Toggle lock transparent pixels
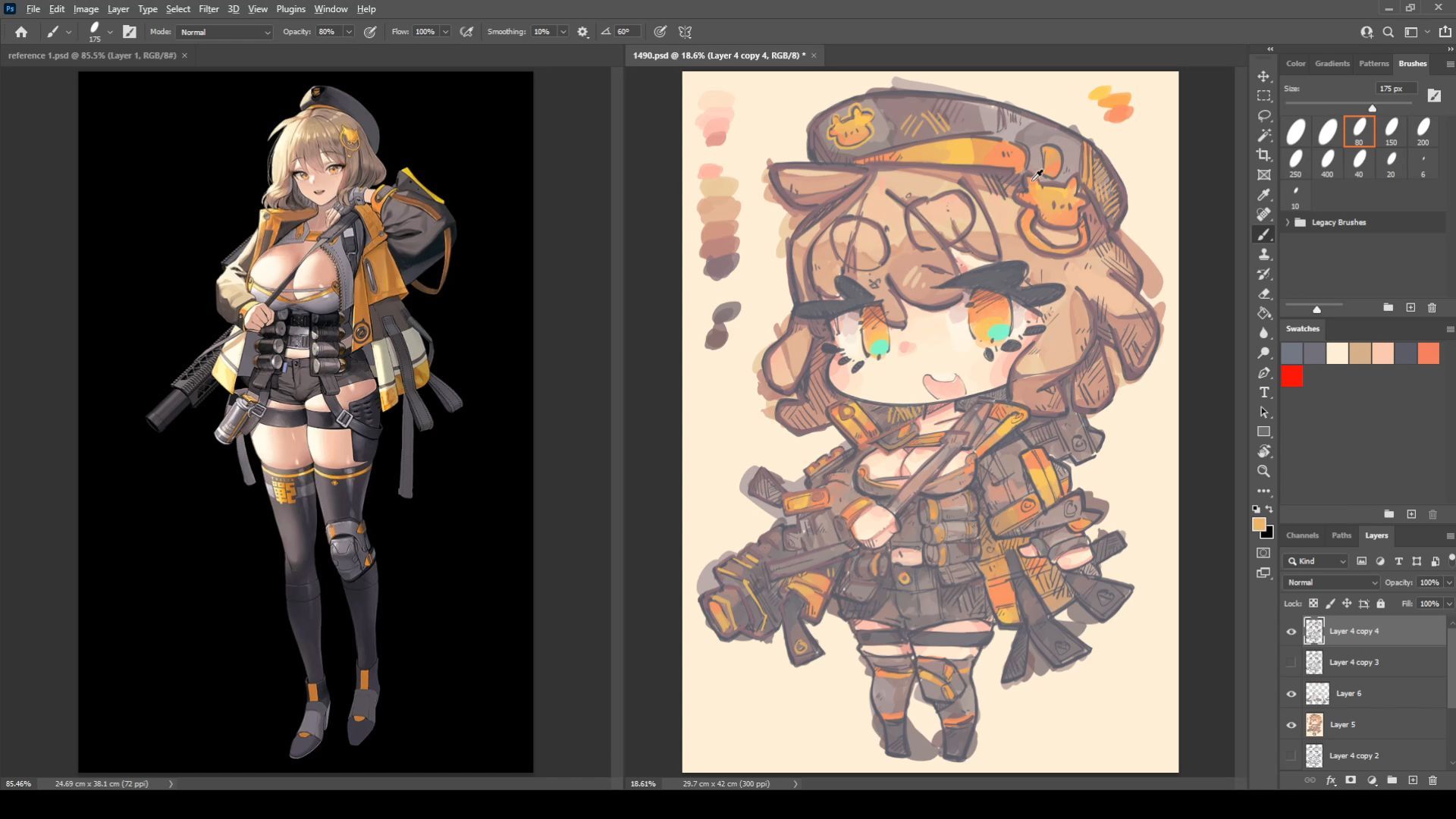Viewport: 1456px width, 819px height. click(x=1313, y=604)
